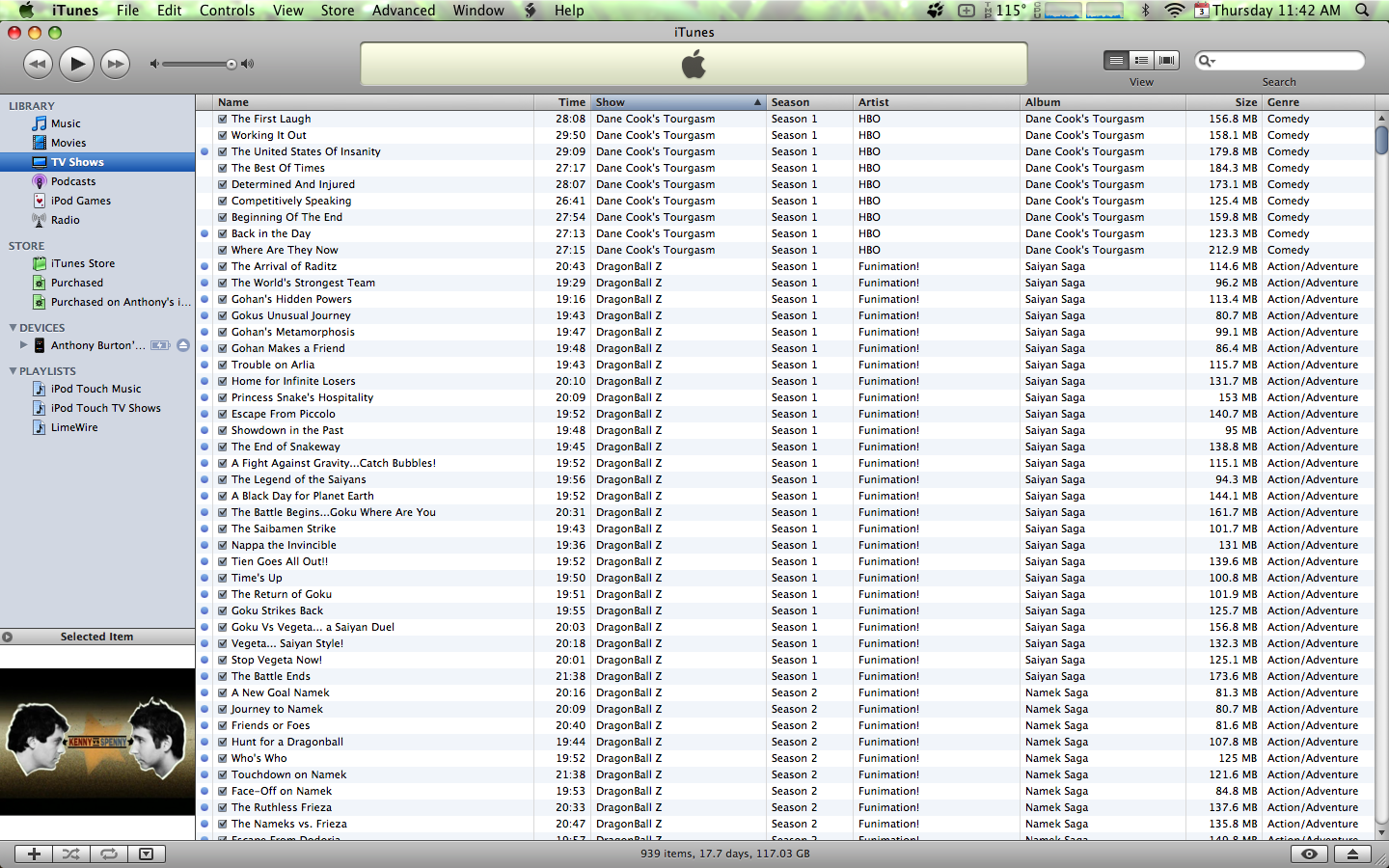
Task: Open the iTunes Store
Action: (97, 263)
